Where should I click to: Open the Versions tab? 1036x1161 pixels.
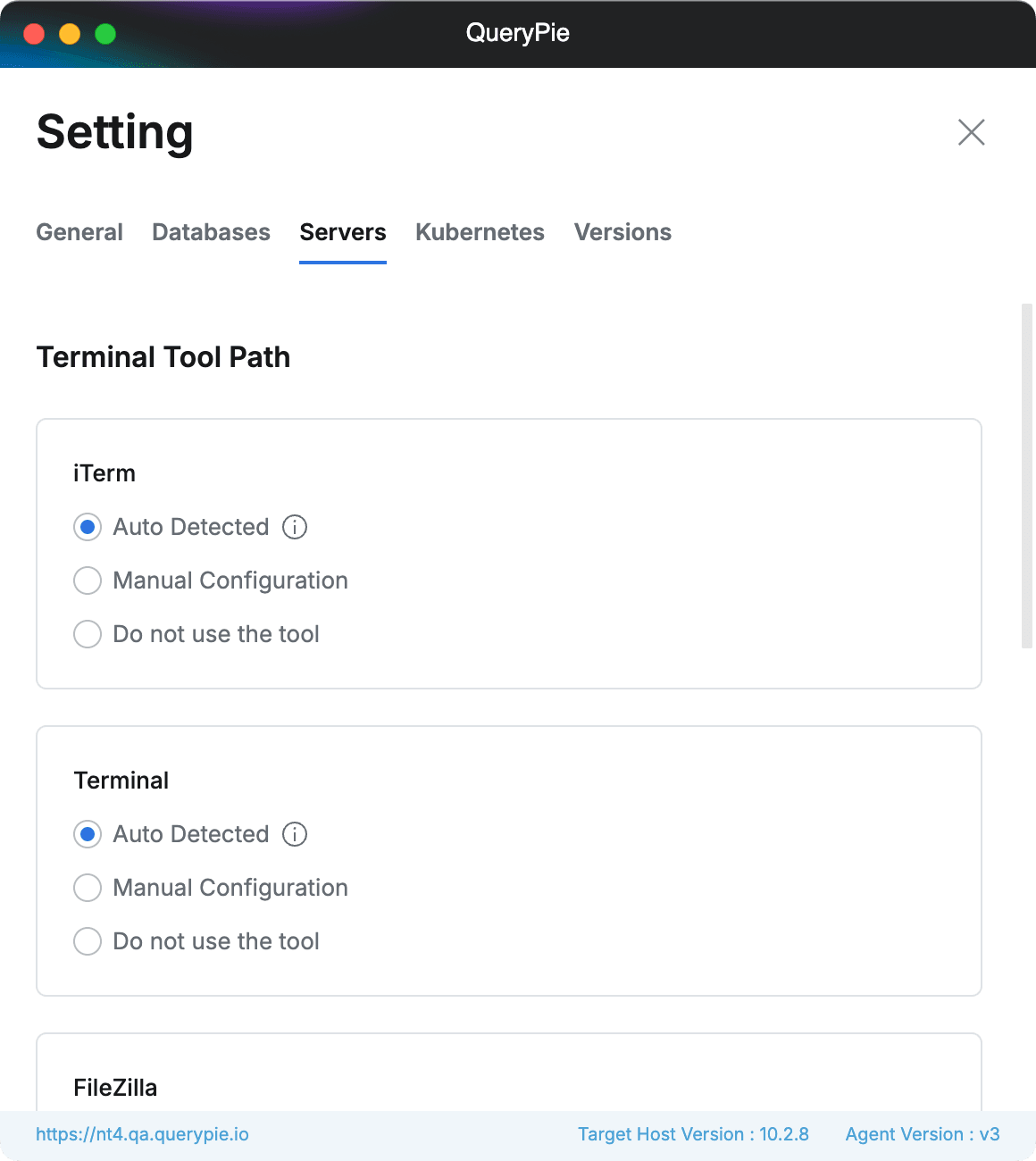pos(622,232)
